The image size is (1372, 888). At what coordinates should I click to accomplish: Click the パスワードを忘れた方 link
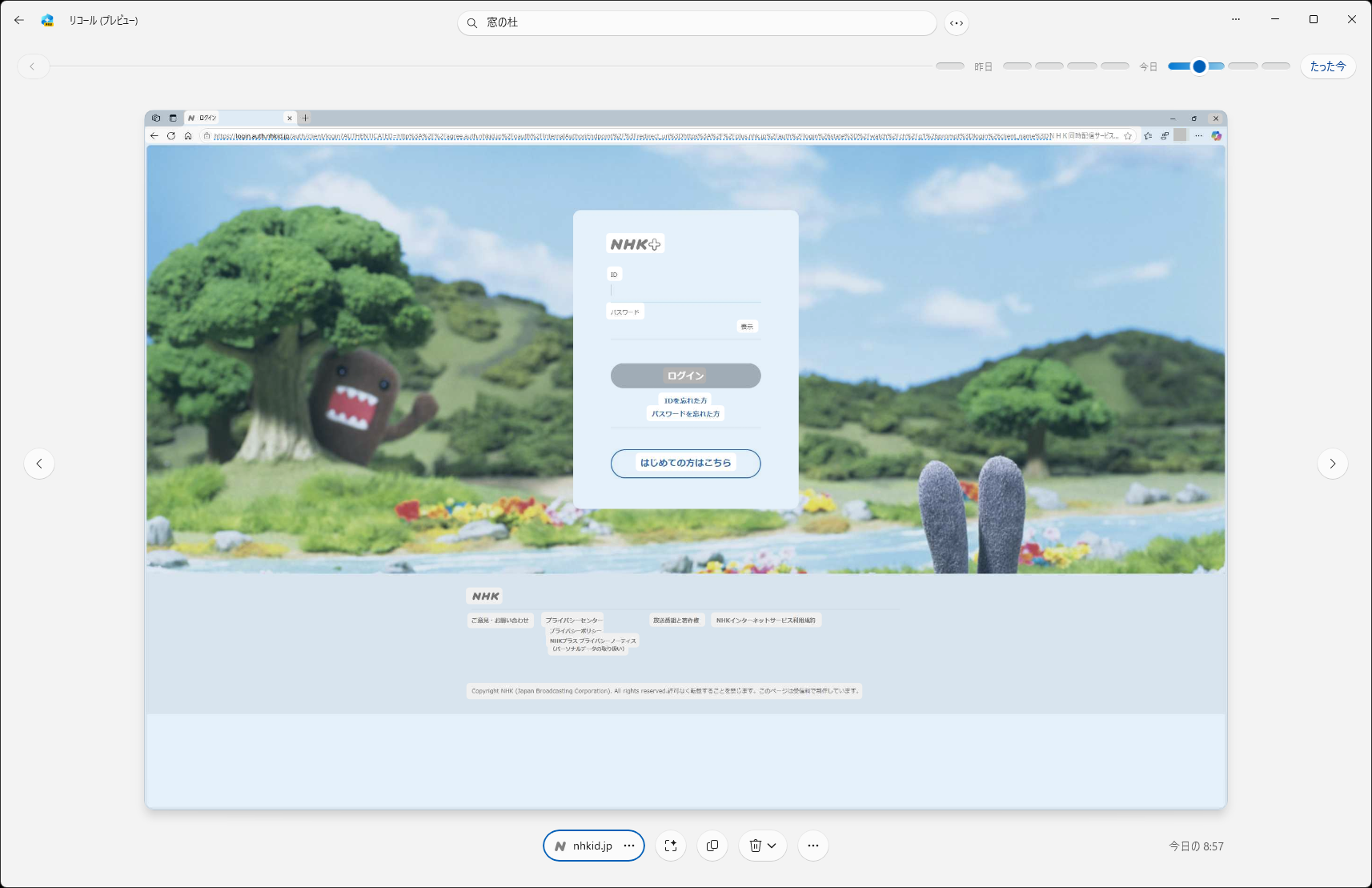click(x=686, y=414)
